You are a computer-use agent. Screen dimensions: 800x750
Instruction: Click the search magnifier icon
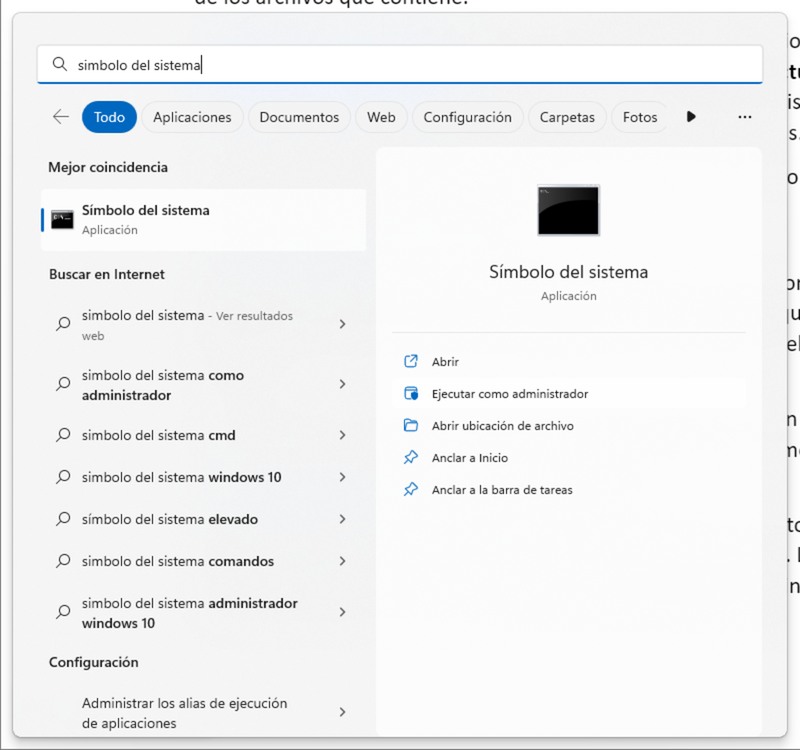(61, 64)
